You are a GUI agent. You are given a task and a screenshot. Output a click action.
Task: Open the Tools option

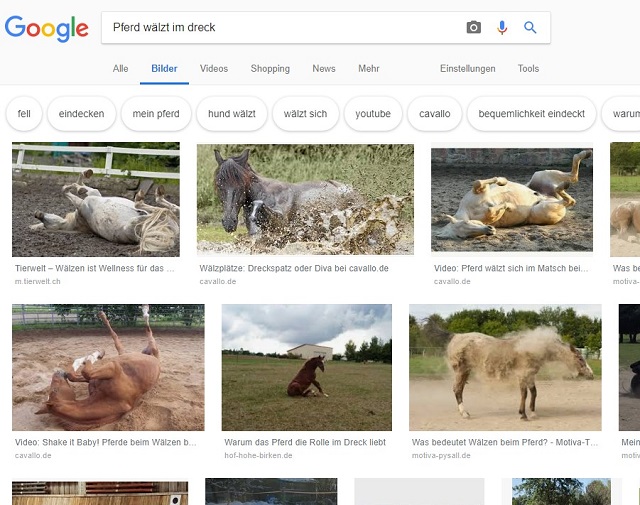(x=528, y=69)
